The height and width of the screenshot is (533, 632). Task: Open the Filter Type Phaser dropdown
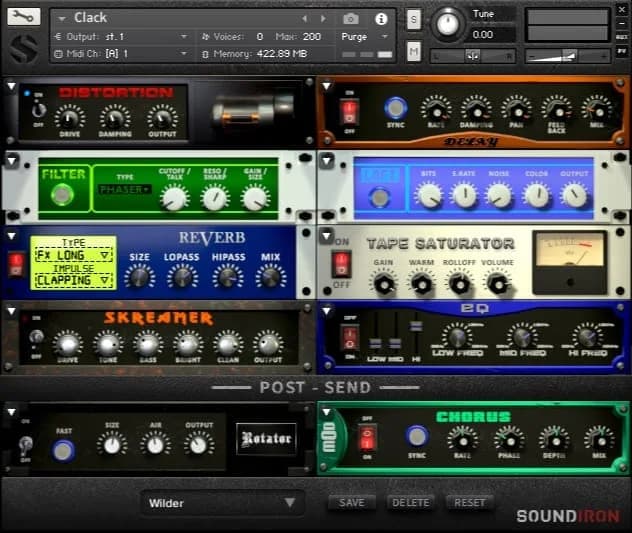click(x=125, y=189)
